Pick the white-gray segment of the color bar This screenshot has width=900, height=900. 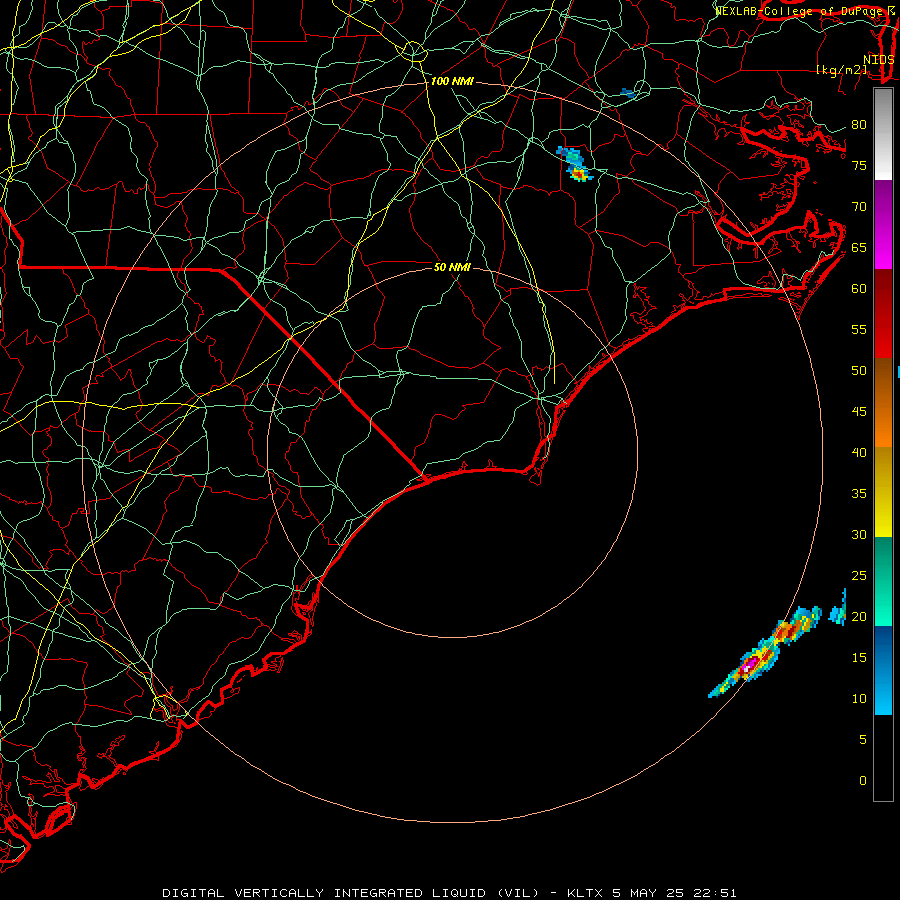pos(883,135)
